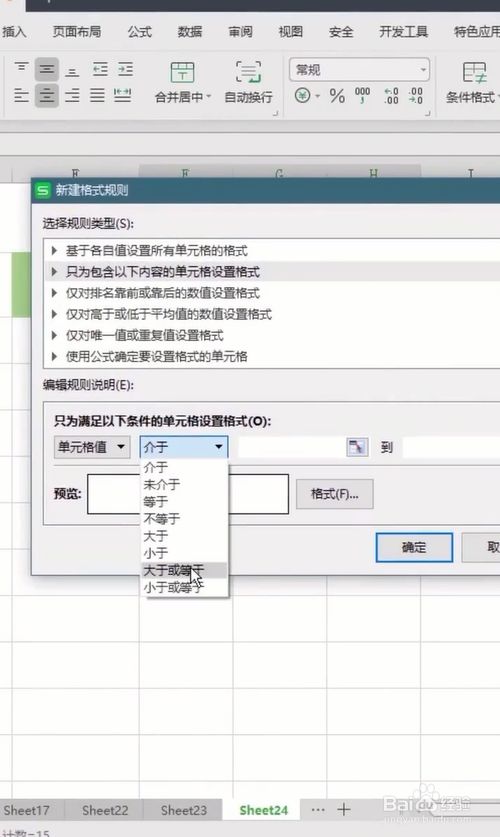Click the align left icon
The width and height of the screenshot is (500, 837).
coord(21,96)
